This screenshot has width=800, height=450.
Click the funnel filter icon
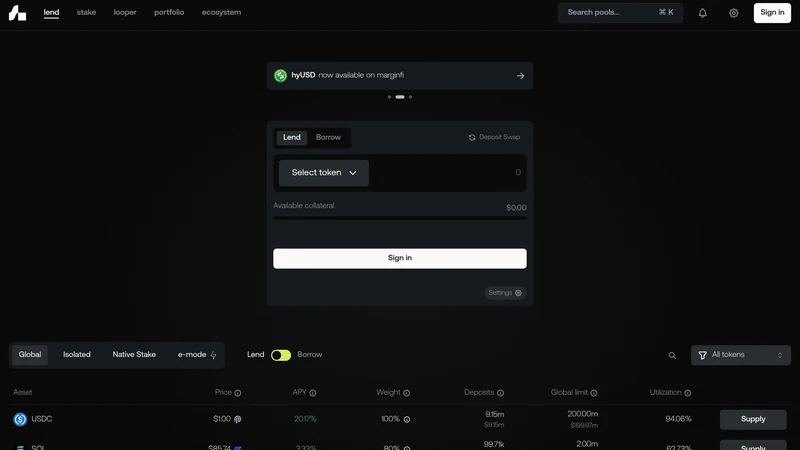pyautogui.click(x=703, y=355)
